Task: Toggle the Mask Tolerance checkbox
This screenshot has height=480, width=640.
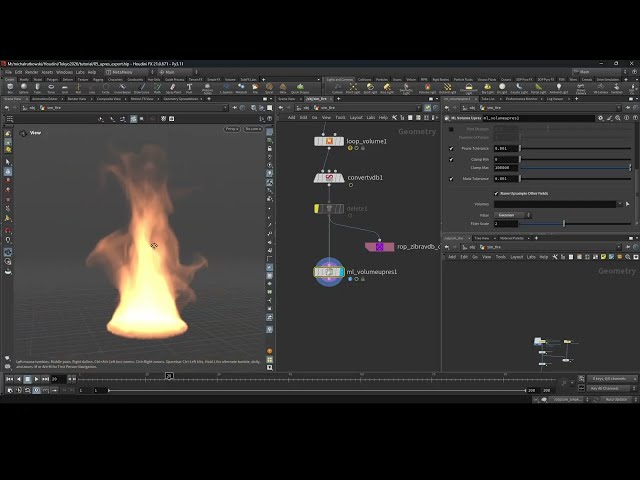Action: (451, 179)
